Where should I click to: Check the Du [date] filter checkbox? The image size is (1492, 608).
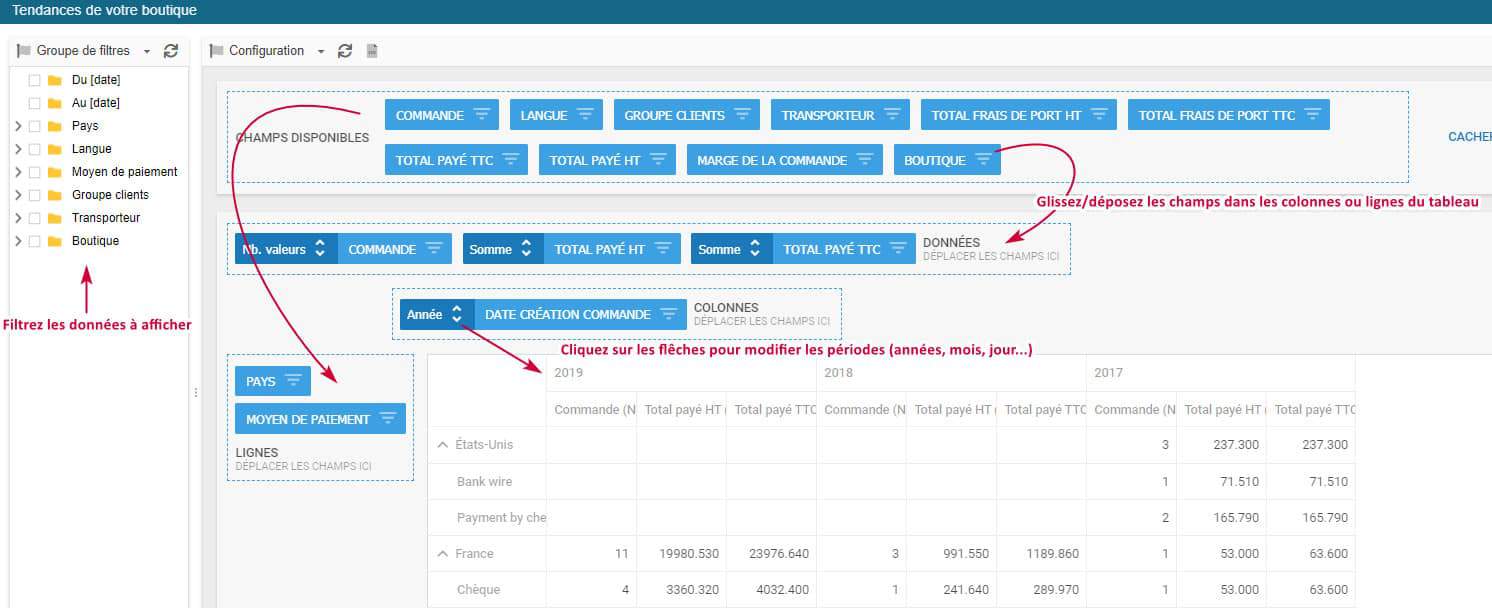pos(35,80)
